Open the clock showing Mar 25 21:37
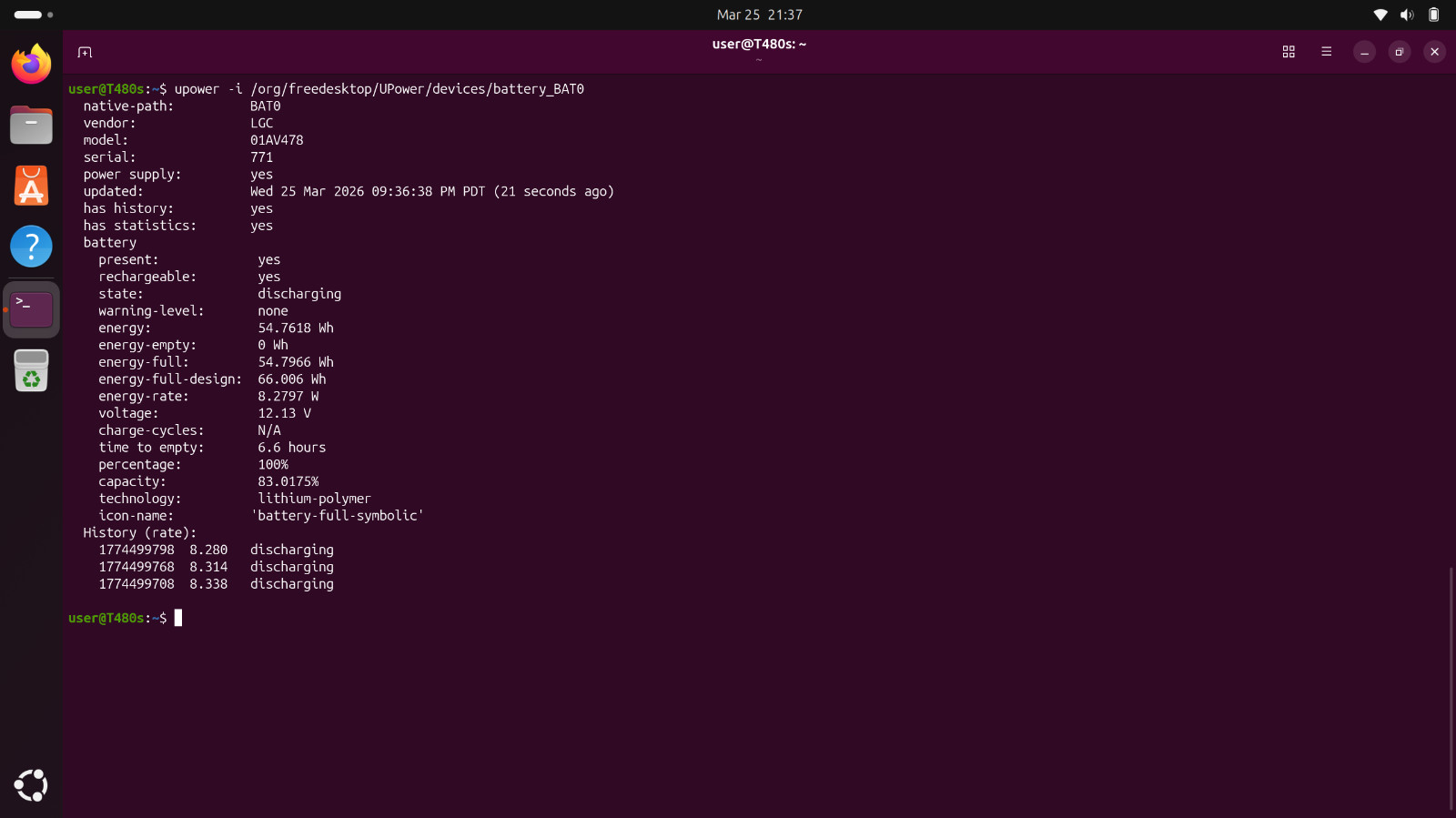The width and height of the screenshot is (1456, 818). tap(759, 15)
